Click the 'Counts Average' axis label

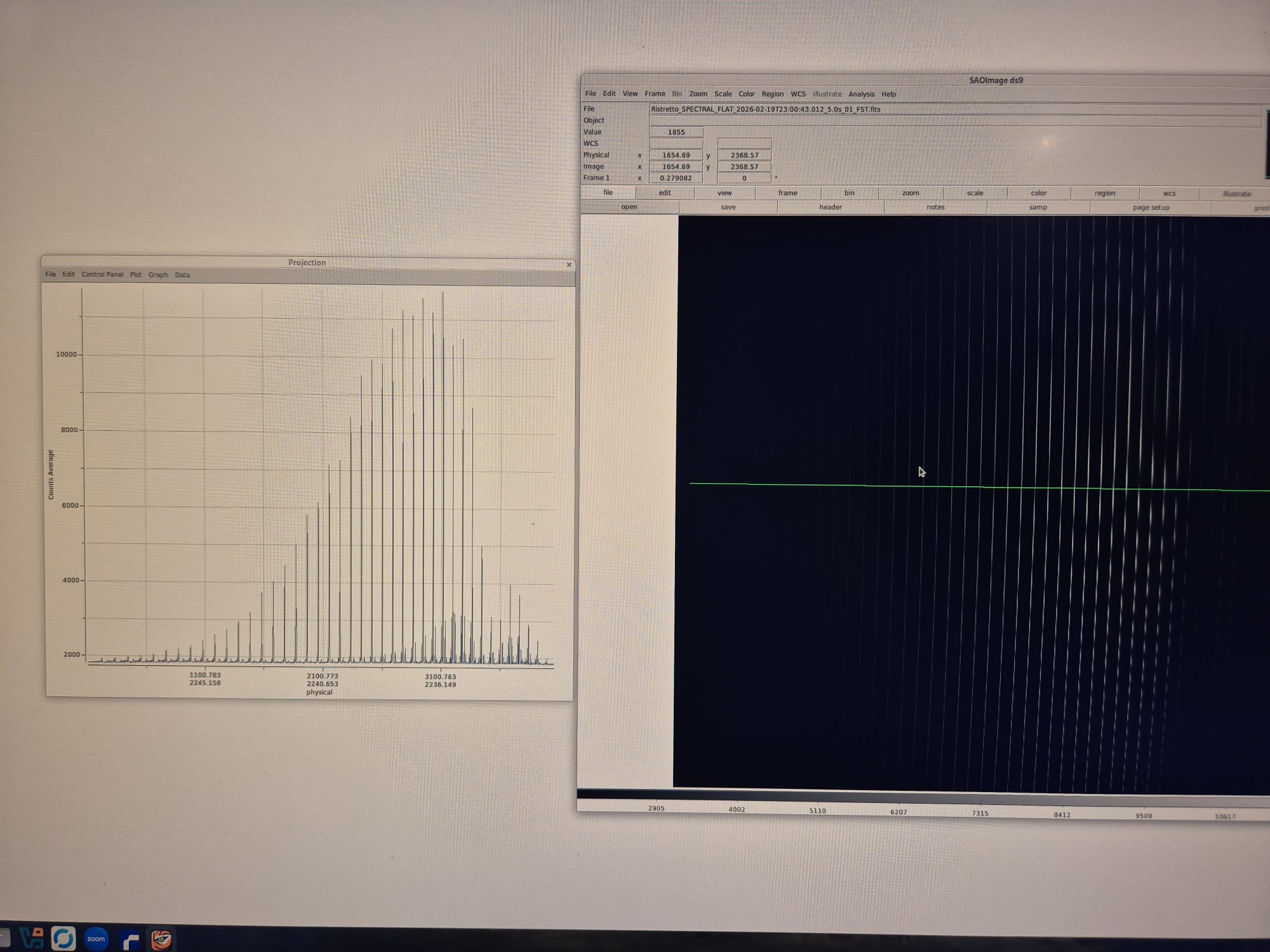tap(51, 474)
